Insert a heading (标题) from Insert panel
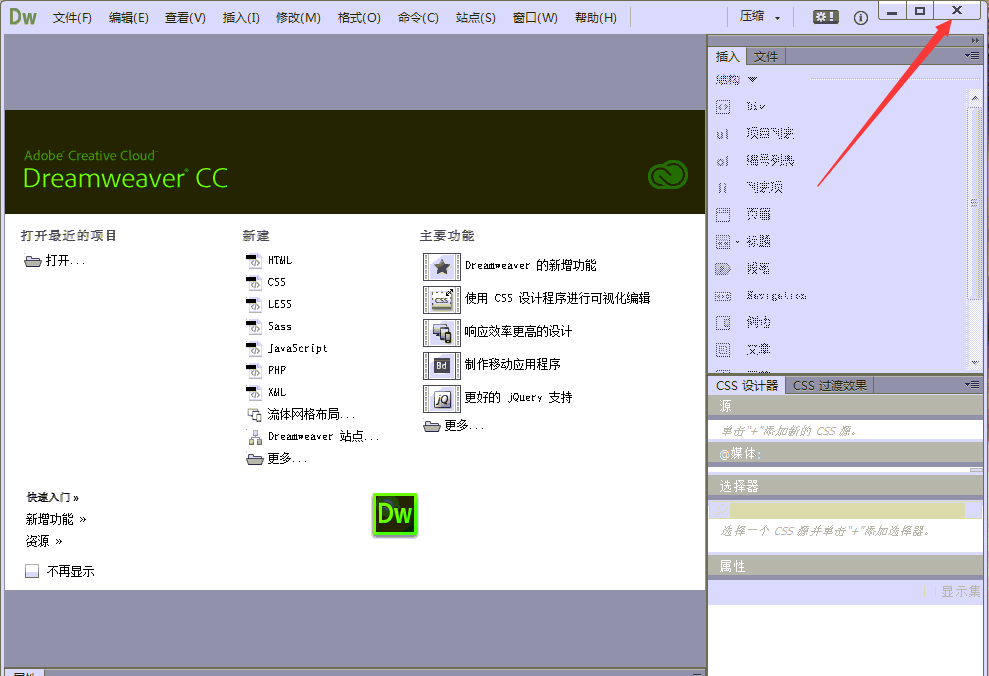Image resolution: width=989 pixels, height=676 pixels. pyautogui.click(x=758, y=242)
